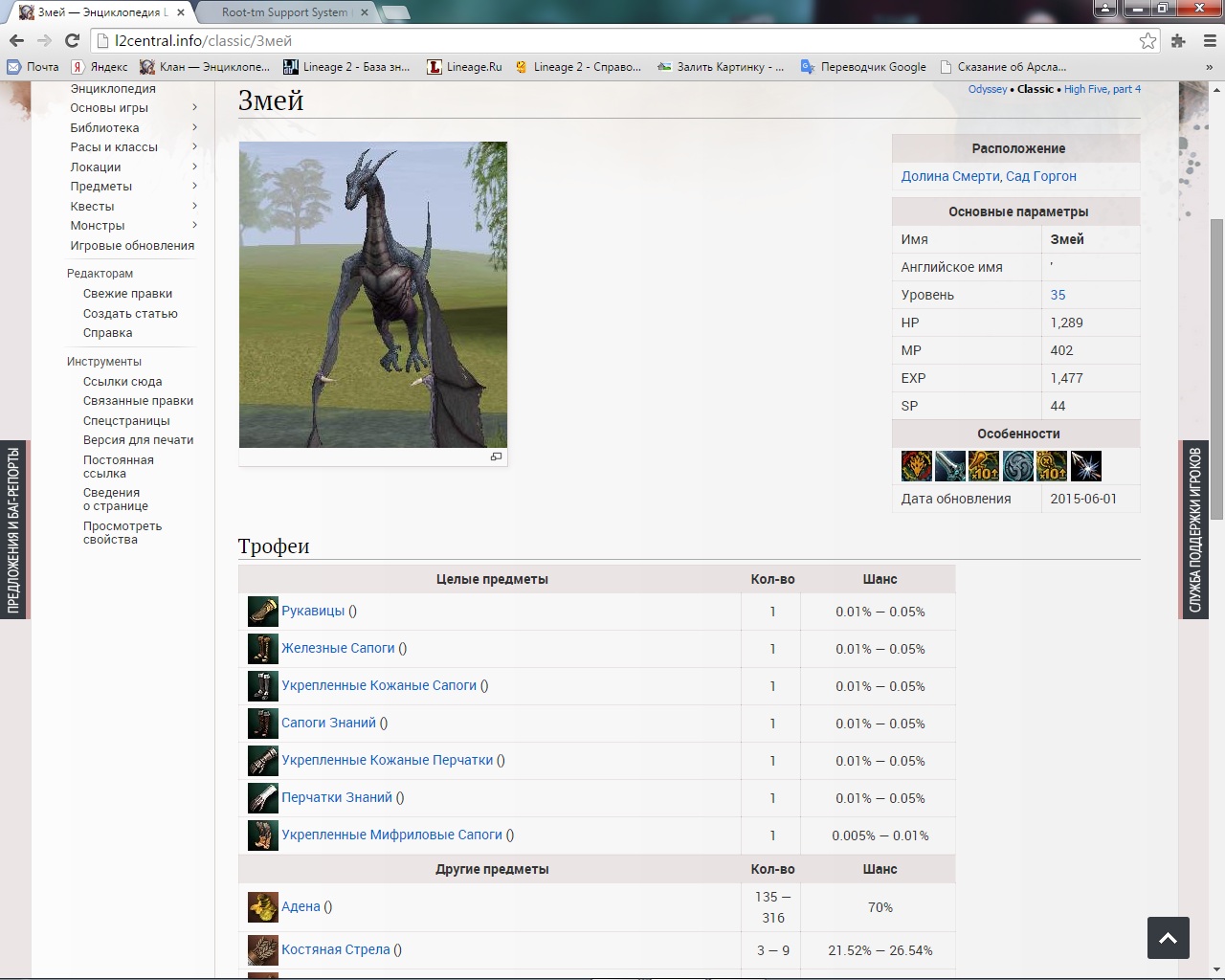Click the Перчатки Знаний item icon
This screenshot has width=1225, height=980.
262,798
